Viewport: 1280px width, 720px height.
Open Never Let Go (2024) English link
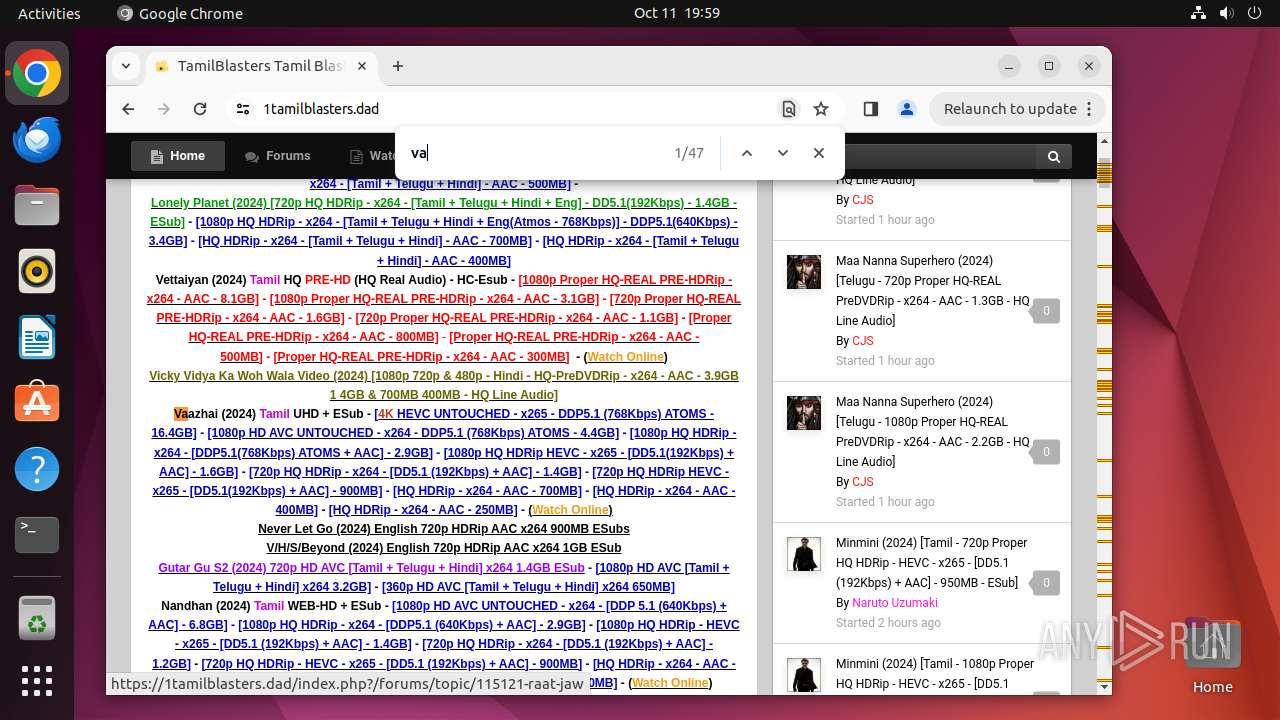coord(444,529)
